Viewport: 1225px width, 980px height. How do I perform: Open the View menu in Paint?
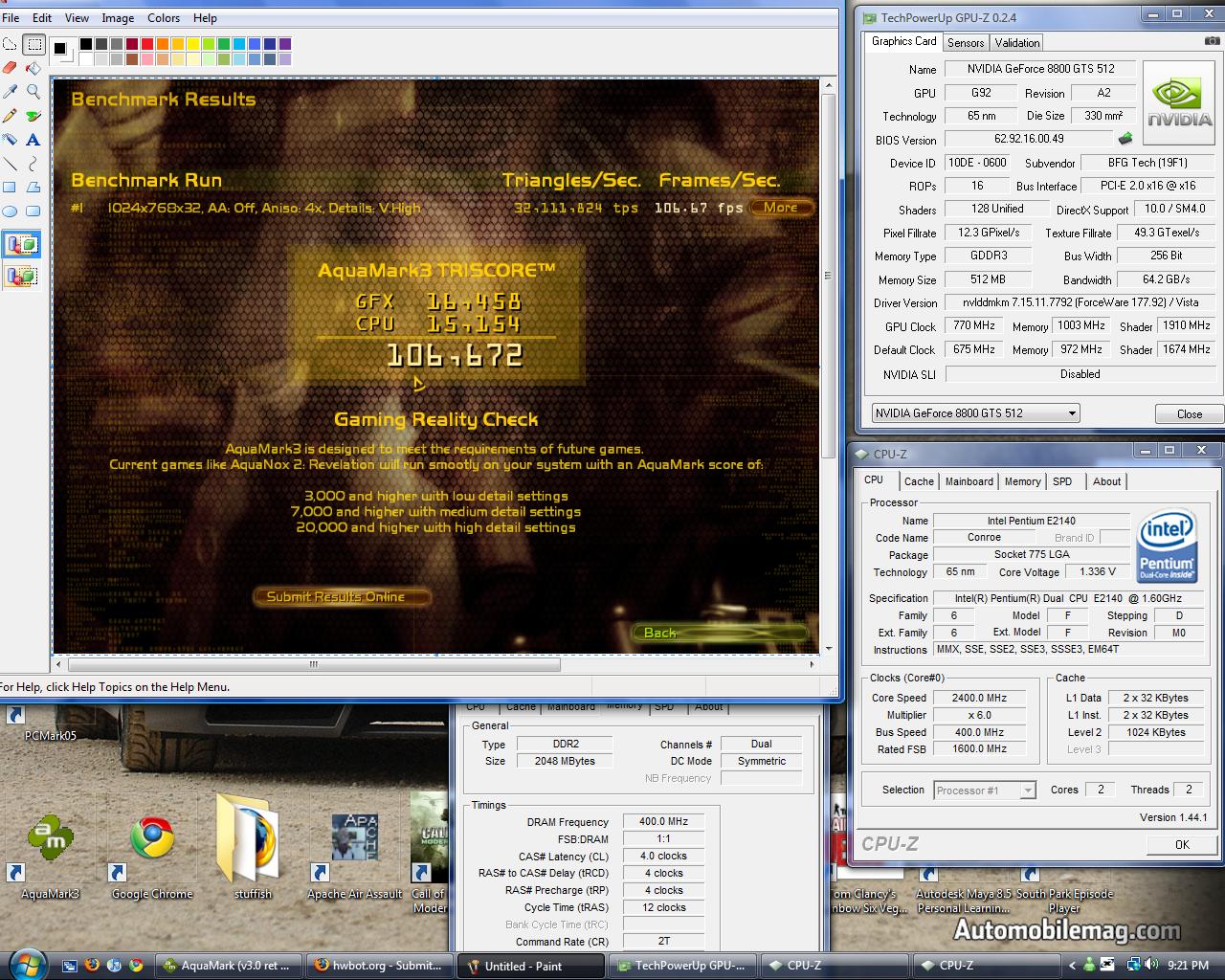click(x=77, y=18)
